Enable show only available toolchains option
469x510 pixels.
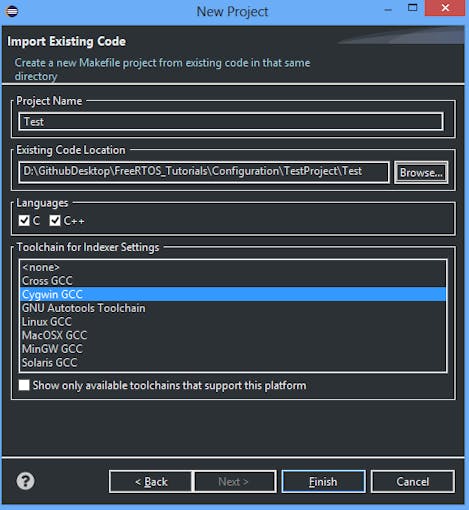coord(24,385)
